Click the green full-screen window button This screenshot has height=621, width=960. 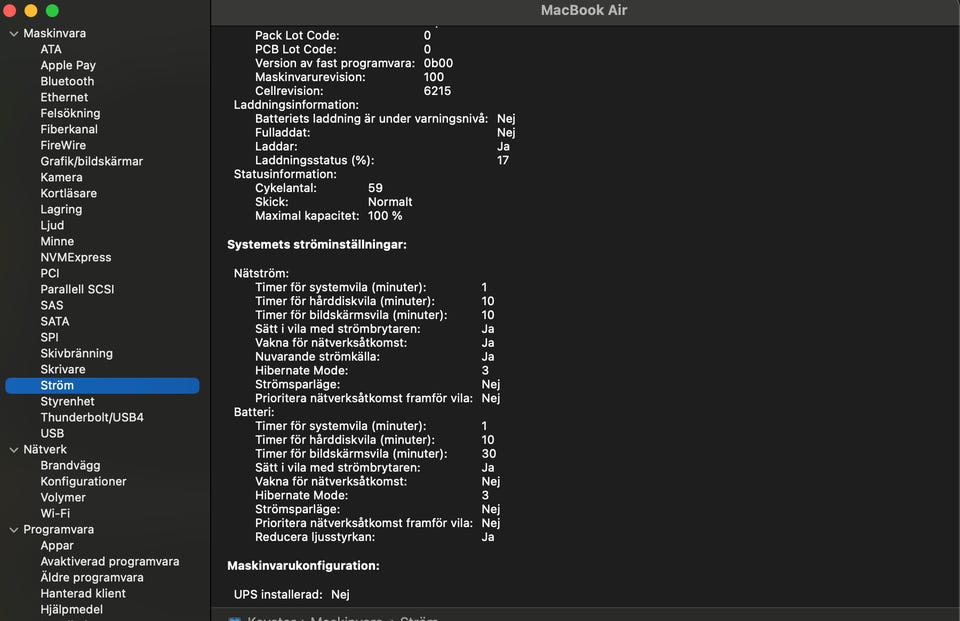[52, 10]
